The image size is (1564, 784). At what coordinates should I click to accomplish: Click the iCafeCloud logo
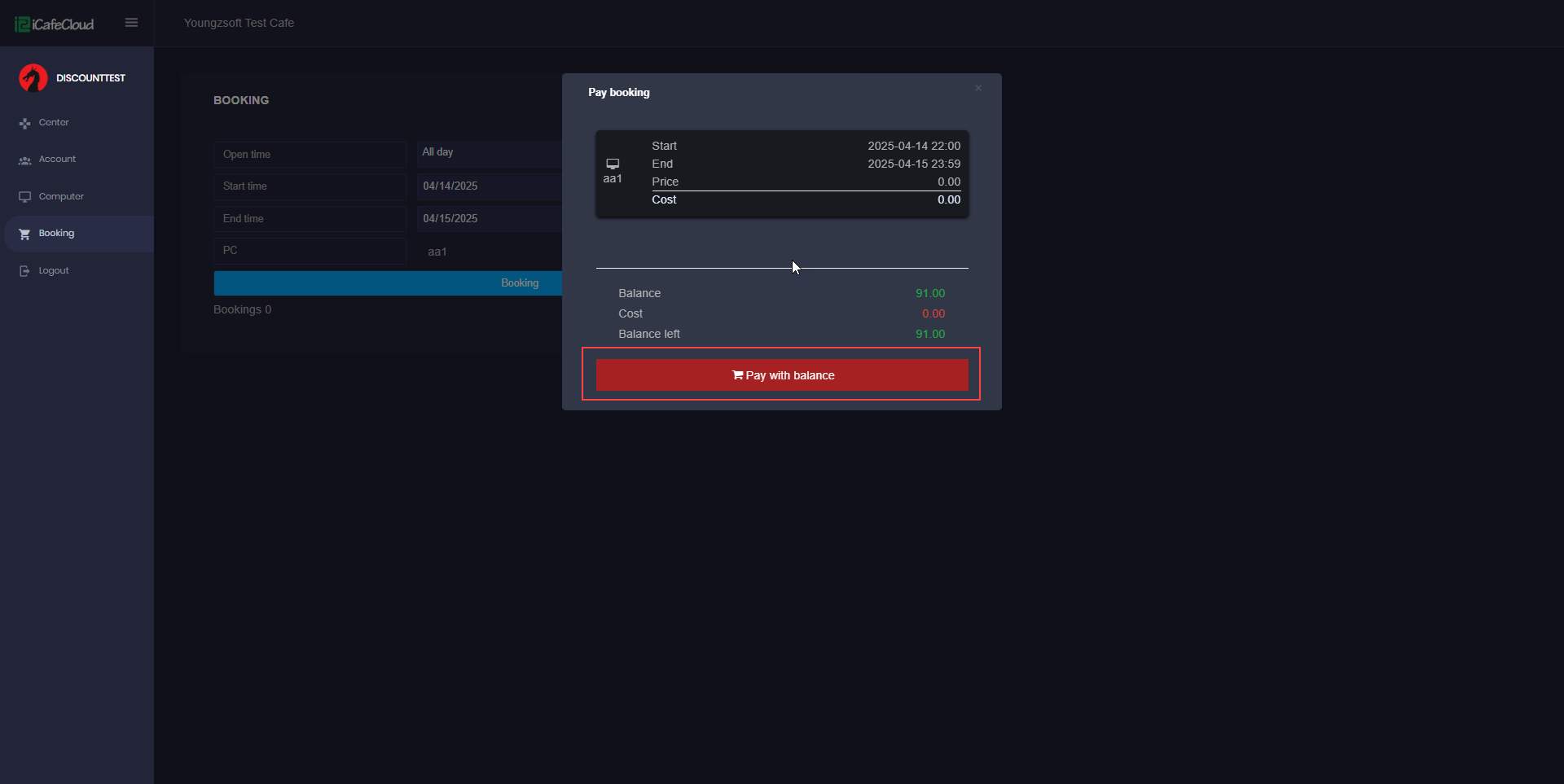[55, 24]
